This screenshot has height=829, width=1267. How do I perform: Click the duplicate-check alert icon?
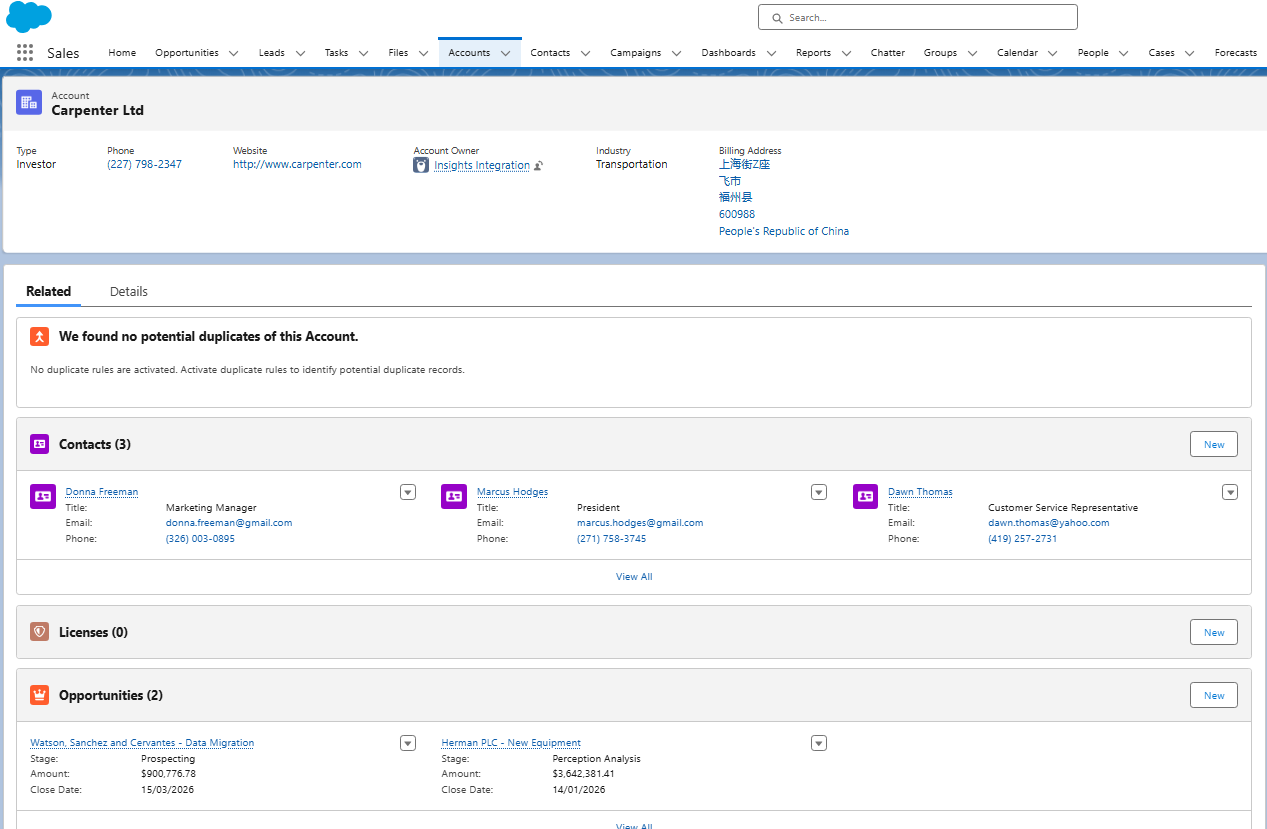tap(38, 336)
